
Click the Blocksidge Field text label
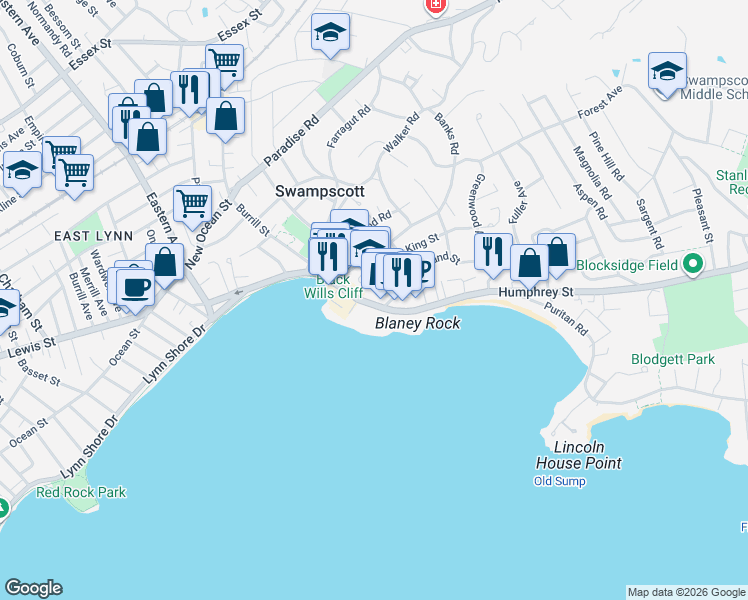[627, 265]
